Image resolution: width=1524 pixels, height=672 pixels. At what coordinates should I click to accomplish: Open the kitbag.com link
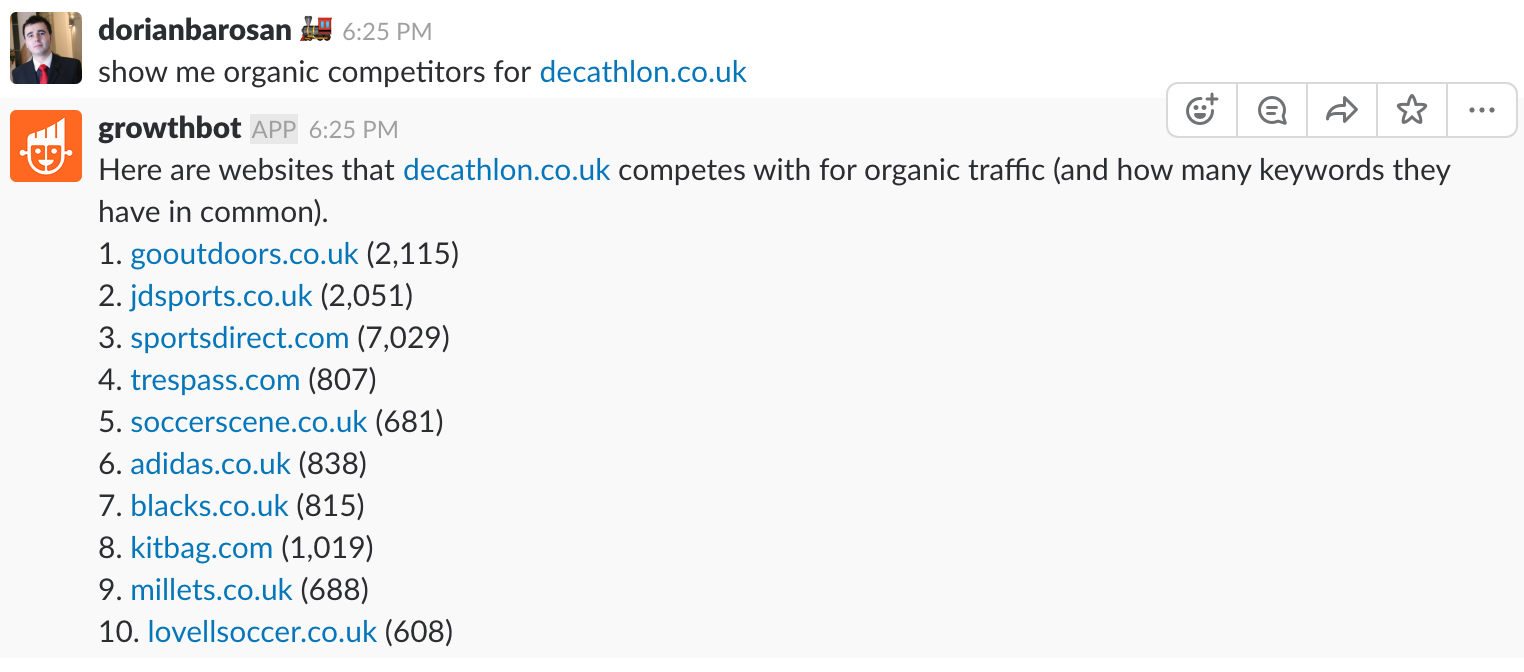pos(201,548)
